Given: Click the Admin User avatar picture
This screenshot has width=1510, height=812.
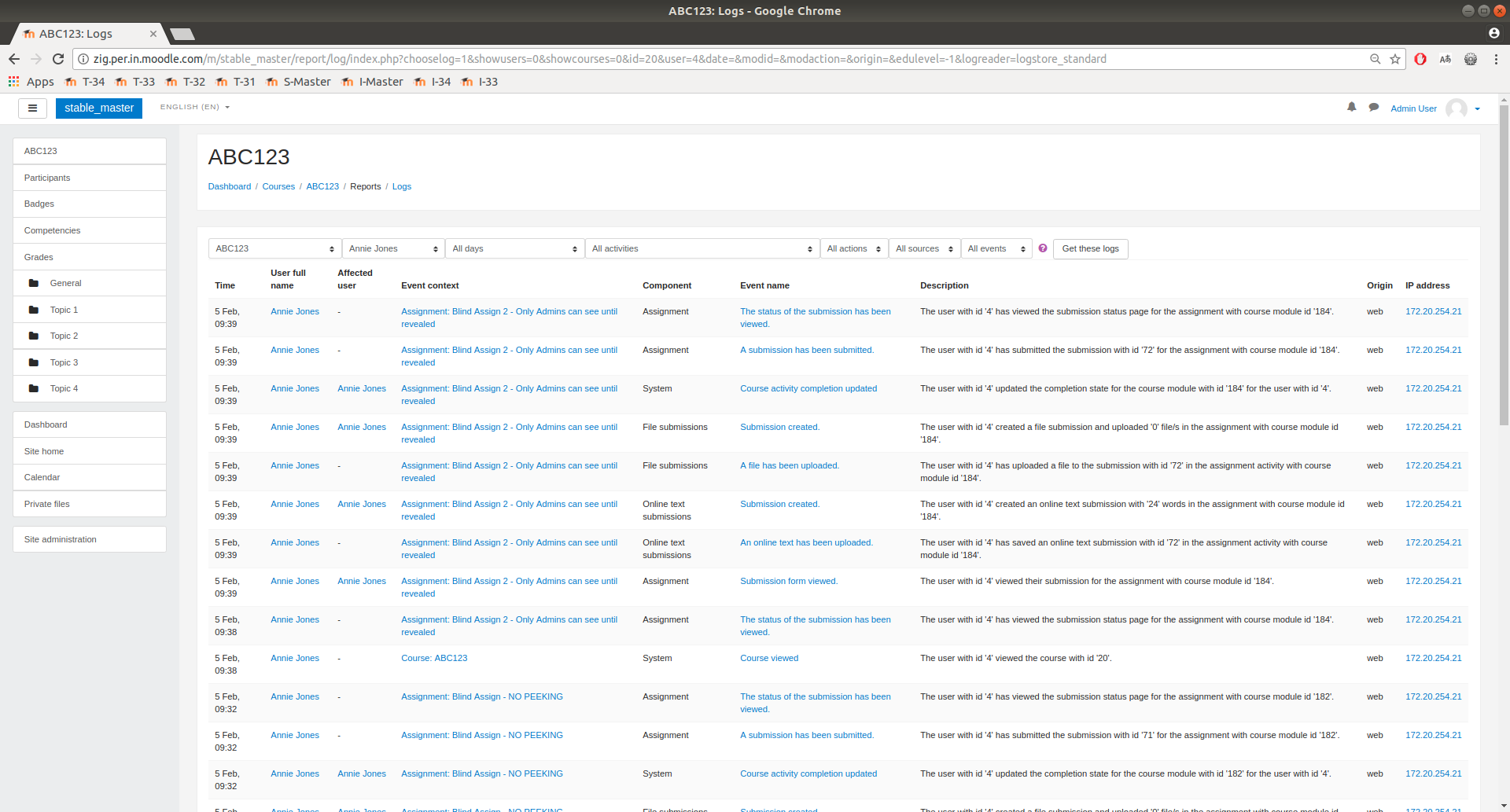Looking at the screenshot, I should (x=1457, y=108).
